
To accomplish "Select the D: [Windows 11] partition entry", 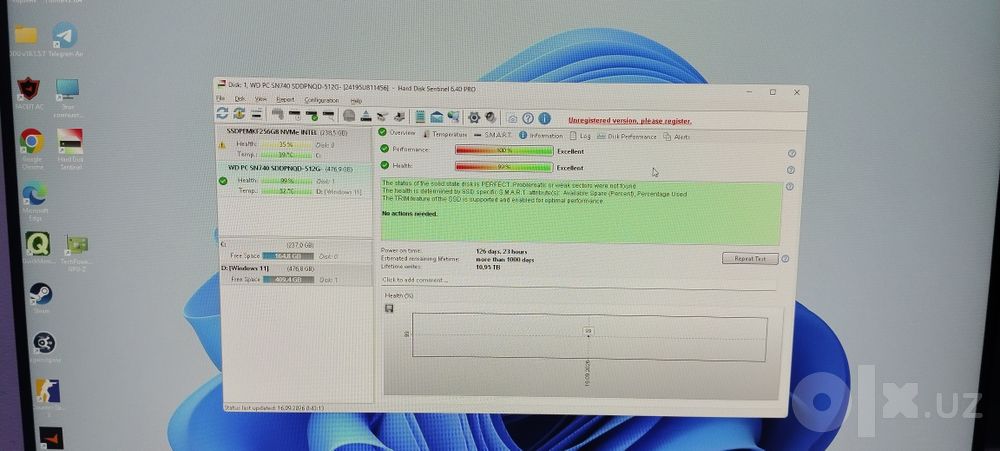I will tap(295, 274).
